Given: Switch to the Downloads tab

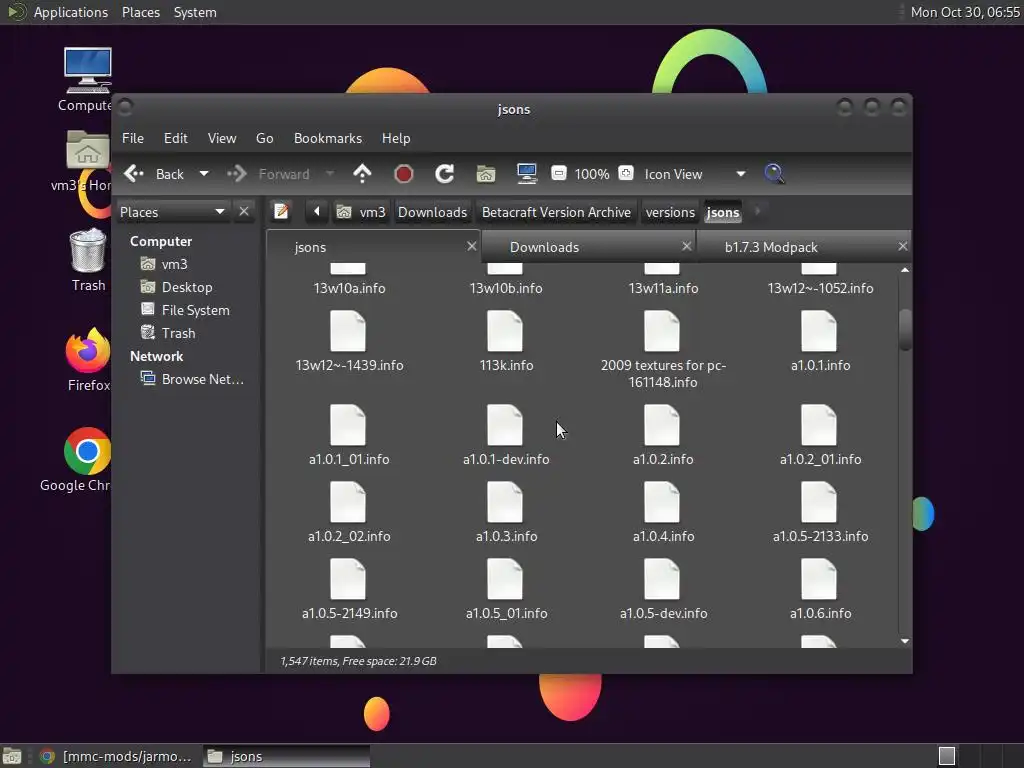Looking at the screenshot, I should pos(544,247).
